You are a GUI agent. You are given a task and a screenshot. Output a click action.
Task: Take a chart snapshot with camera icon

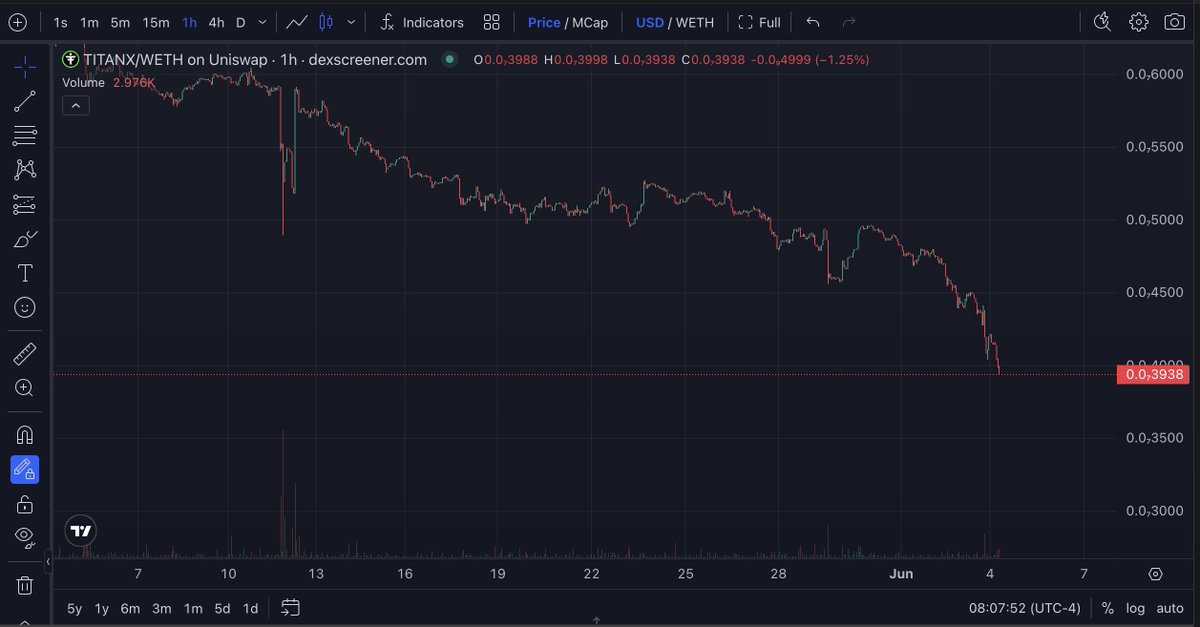(x=1174, y=22)
